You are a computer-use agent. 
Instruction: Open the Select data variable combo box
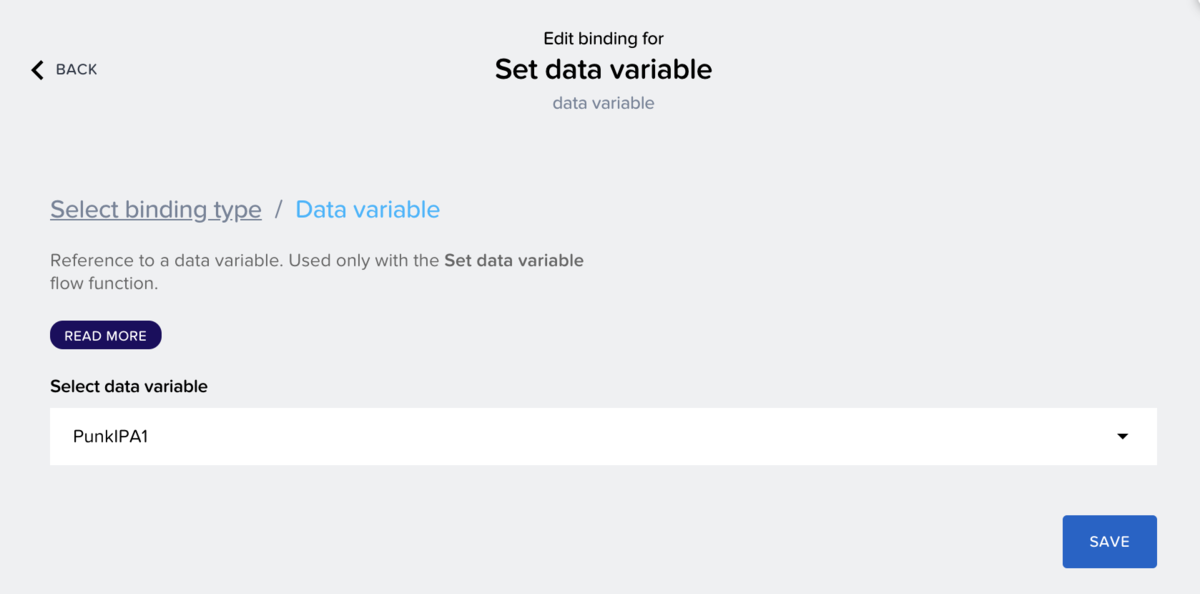click(x=603, y=436)
